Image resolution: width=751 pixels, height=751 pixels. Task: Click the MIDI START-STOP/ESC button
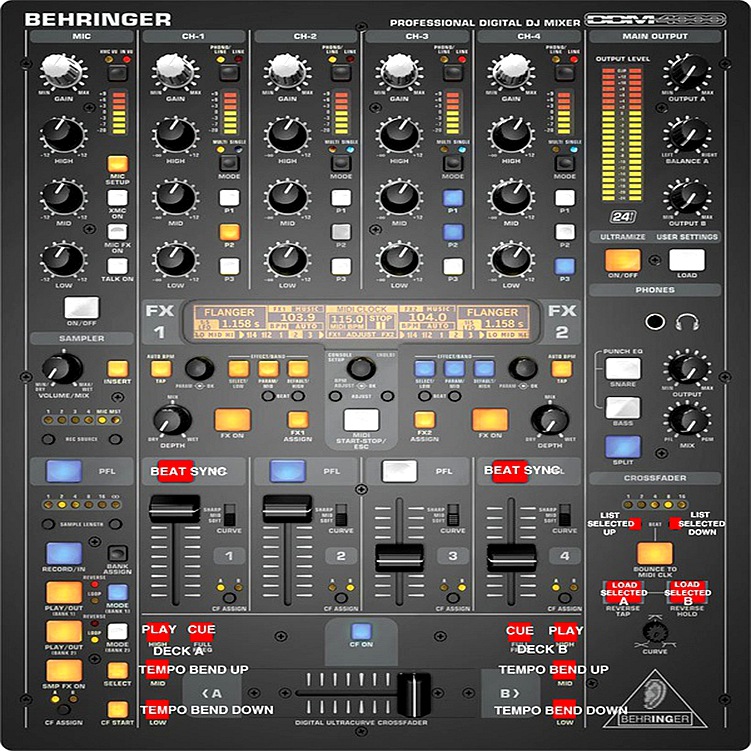(x=361, y=420)
